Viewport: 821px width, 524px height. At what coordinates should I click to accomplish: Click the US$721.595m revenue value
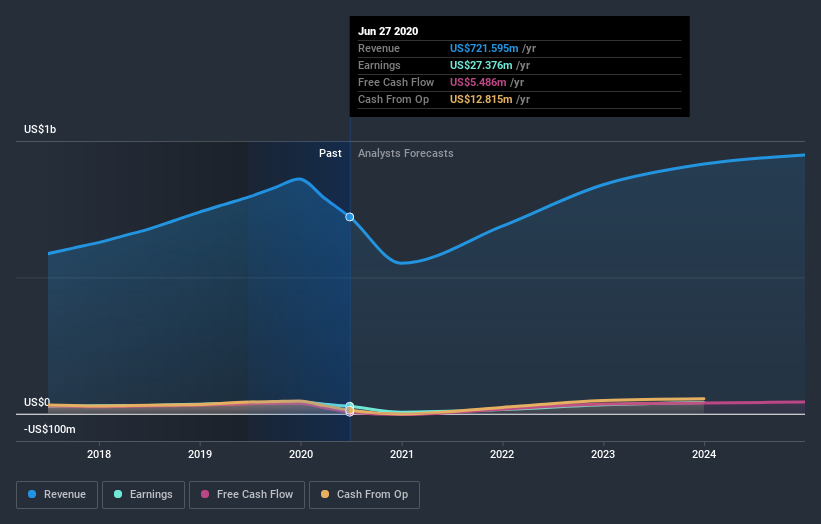point(484,48)
